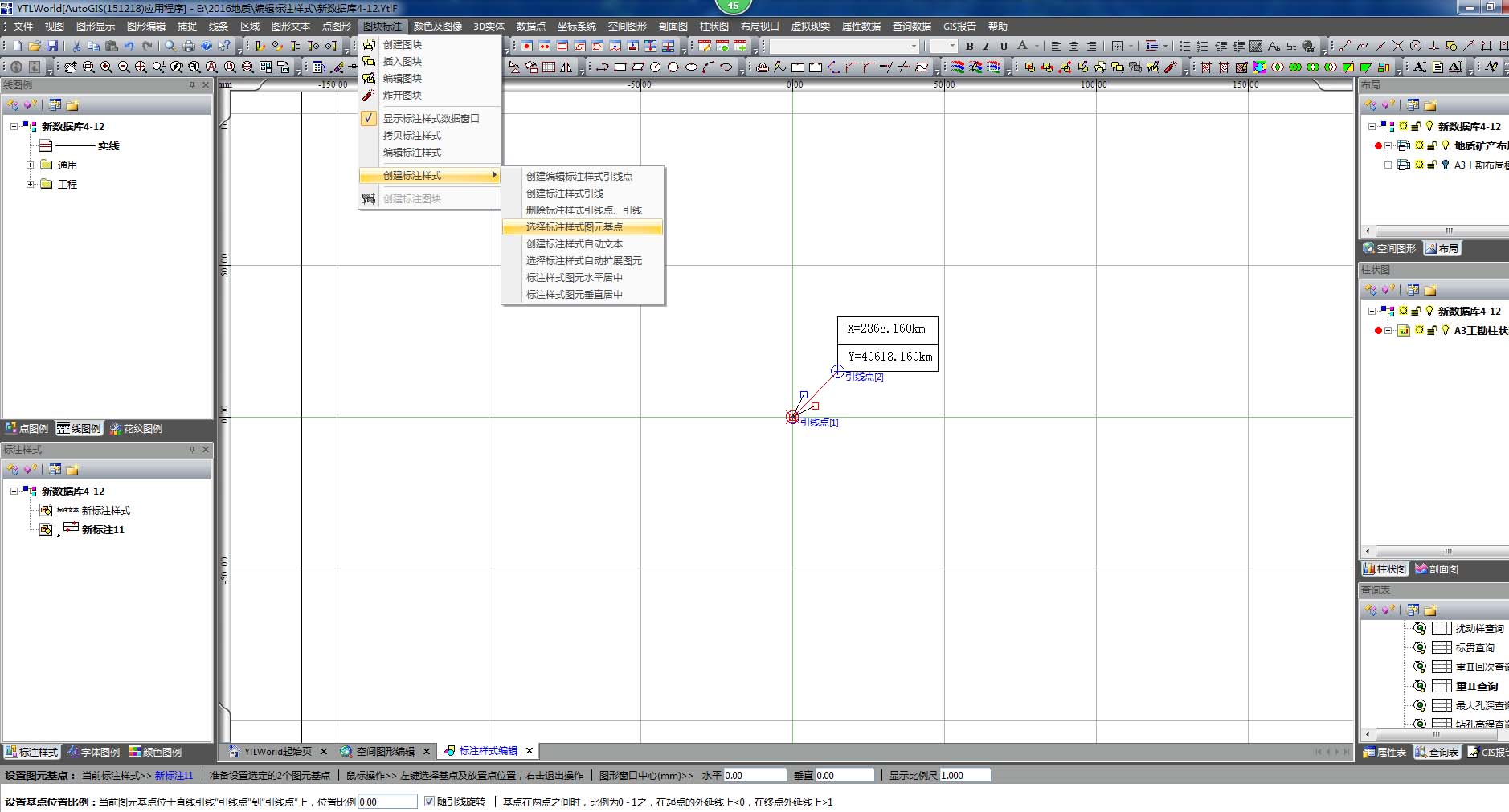The width and height of the screenshot is (1509, 812).
Task: Toggle the sun icon for A3工勘布局 row
Action: [1420, 165]
